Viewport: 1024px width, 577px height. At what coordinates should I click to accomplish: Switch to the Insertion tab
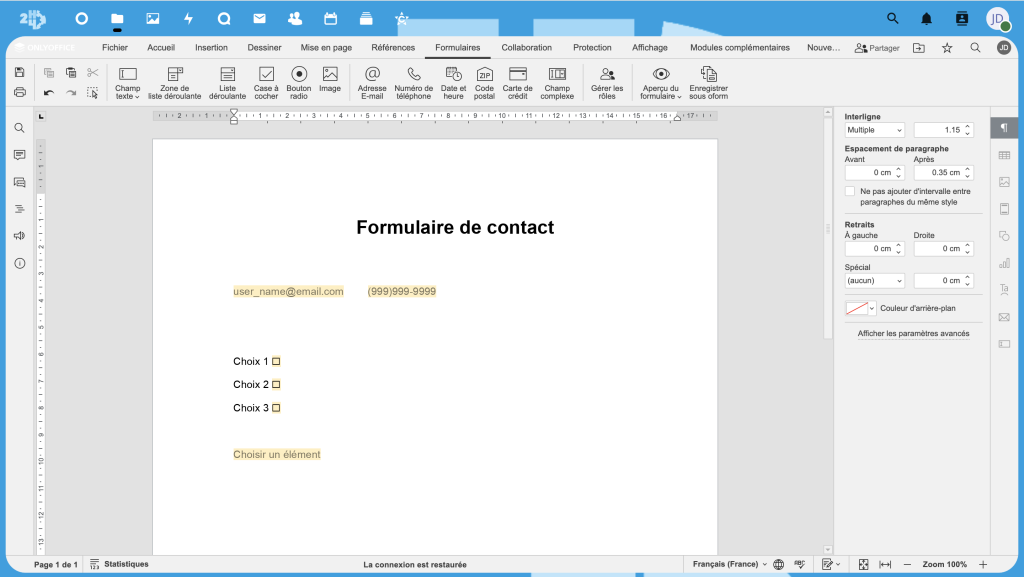click(211, 47)
